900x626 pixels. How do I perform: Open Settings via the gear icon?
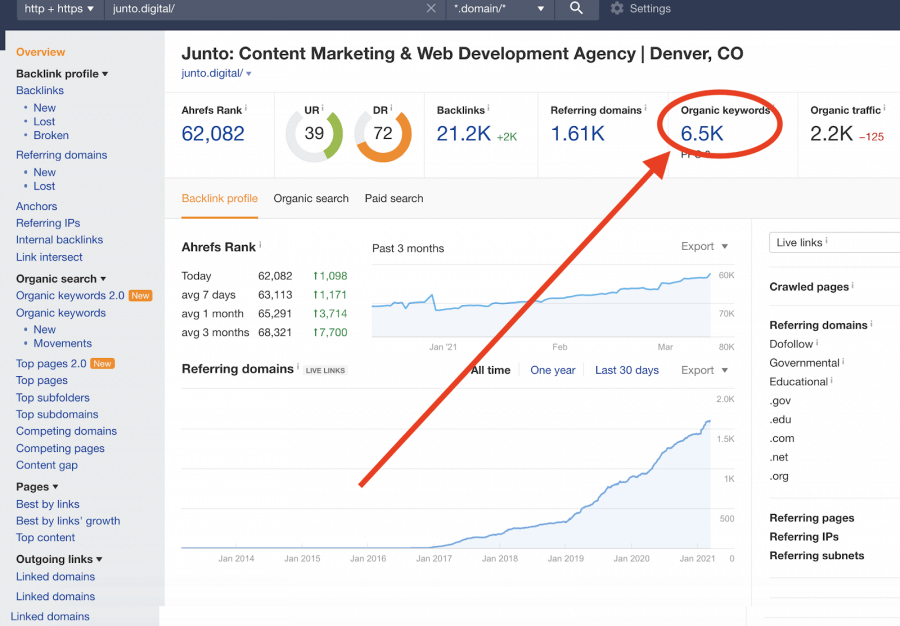[x=617, y=9]
